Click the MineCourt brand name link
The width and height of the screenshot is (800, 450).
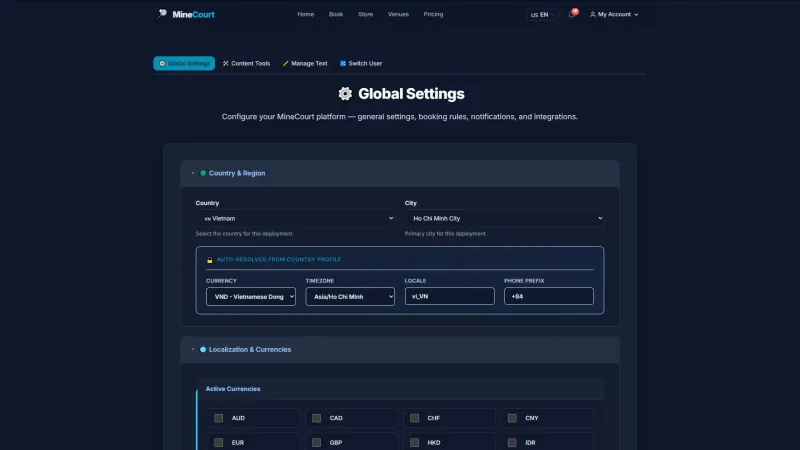[193, 14]
